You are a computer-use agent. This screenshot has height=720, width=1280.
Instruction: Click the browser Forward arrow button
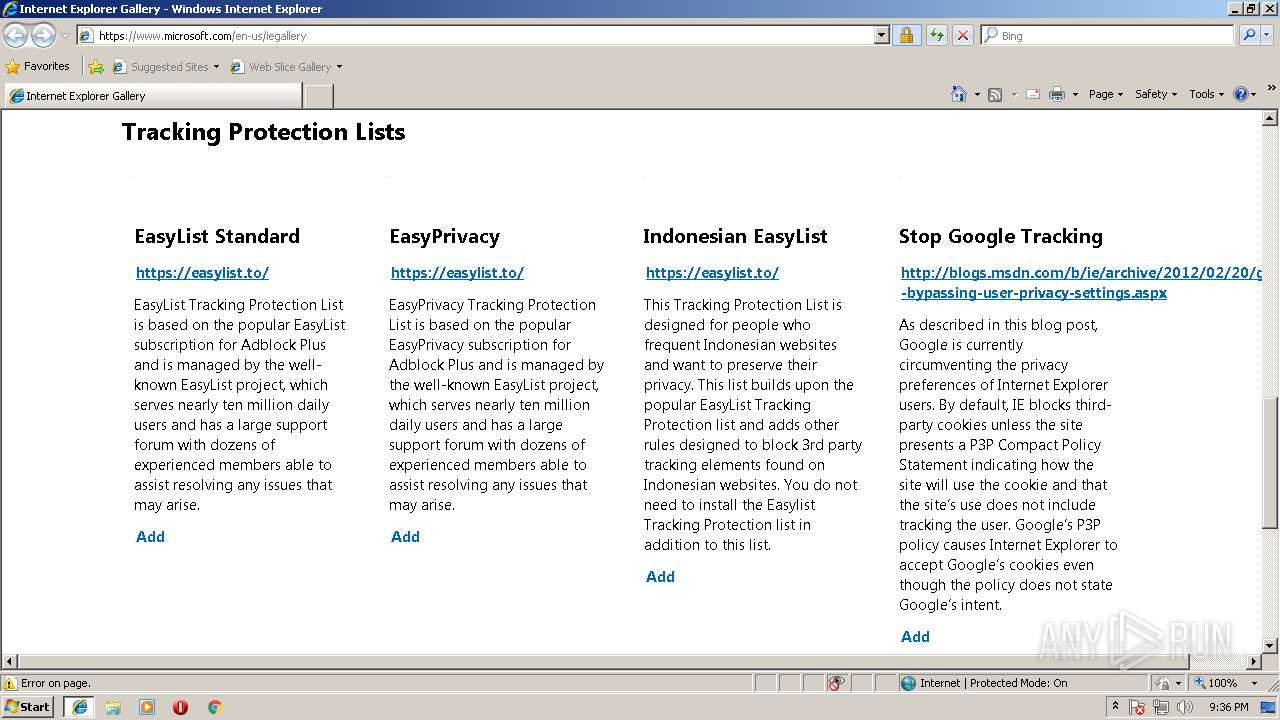[43, 36]
